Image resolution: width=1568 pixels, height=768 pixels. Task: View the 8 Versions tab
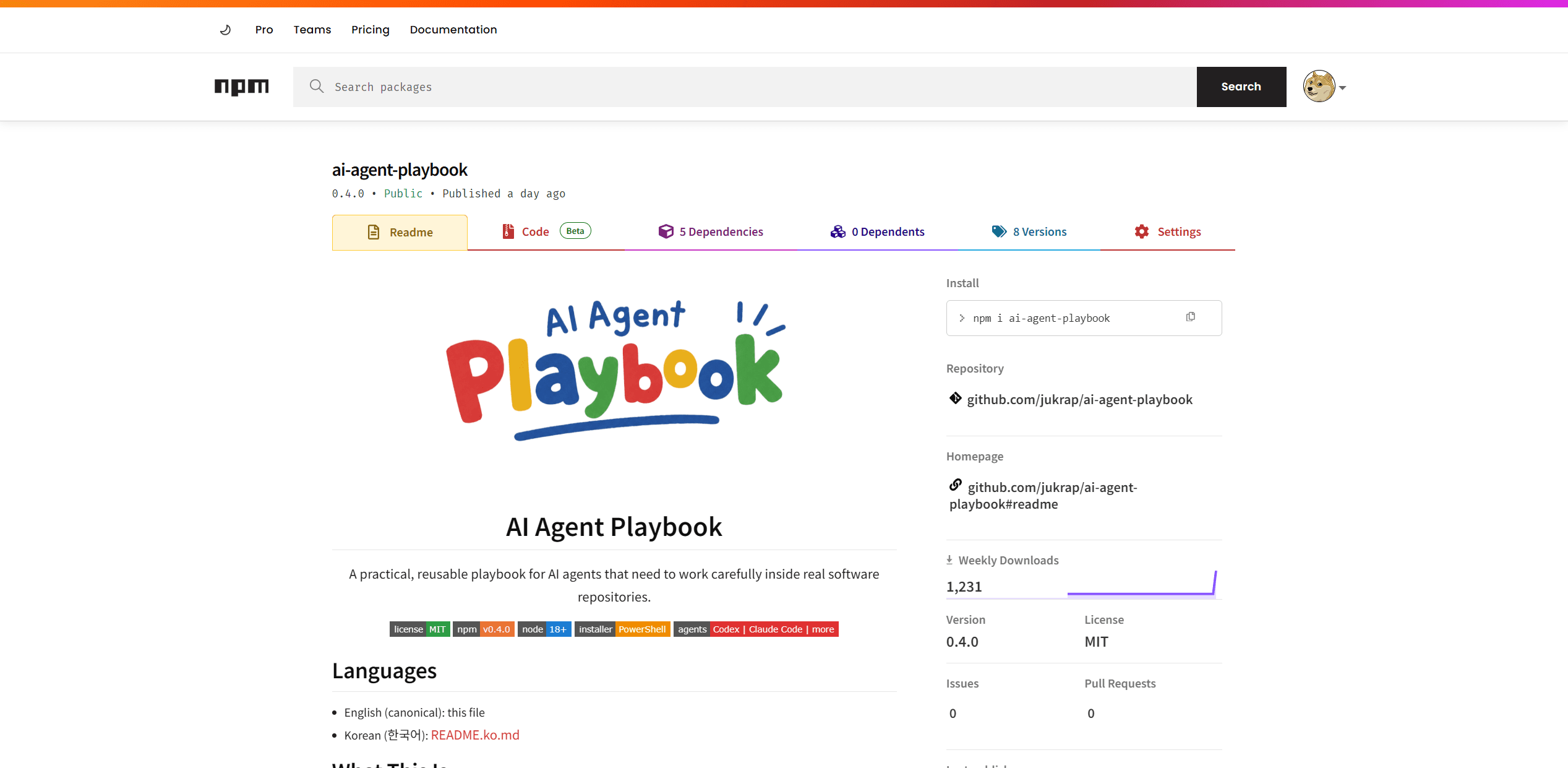point(1029,232)
